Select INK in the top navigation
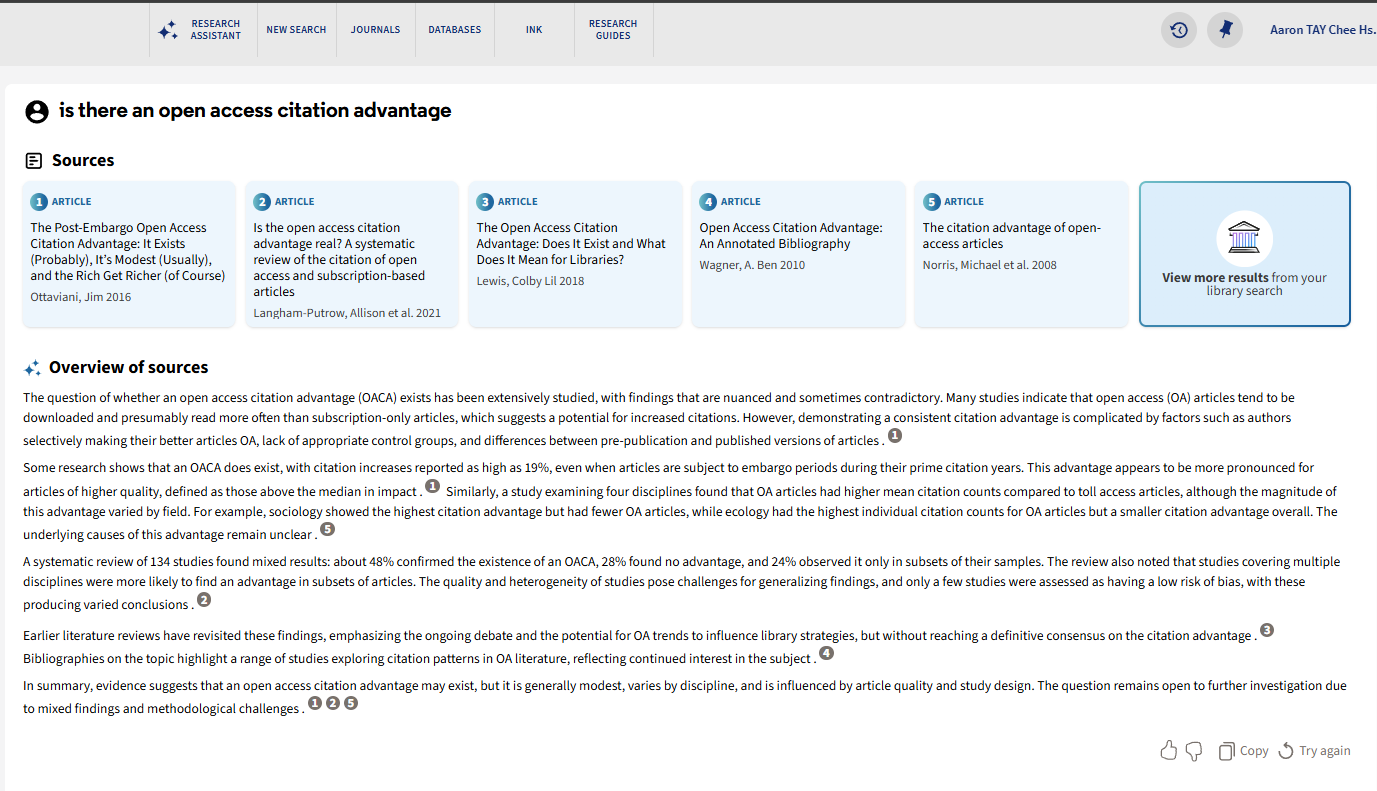The width and height of the screenshot is (1377, 791). click(534, 30)
